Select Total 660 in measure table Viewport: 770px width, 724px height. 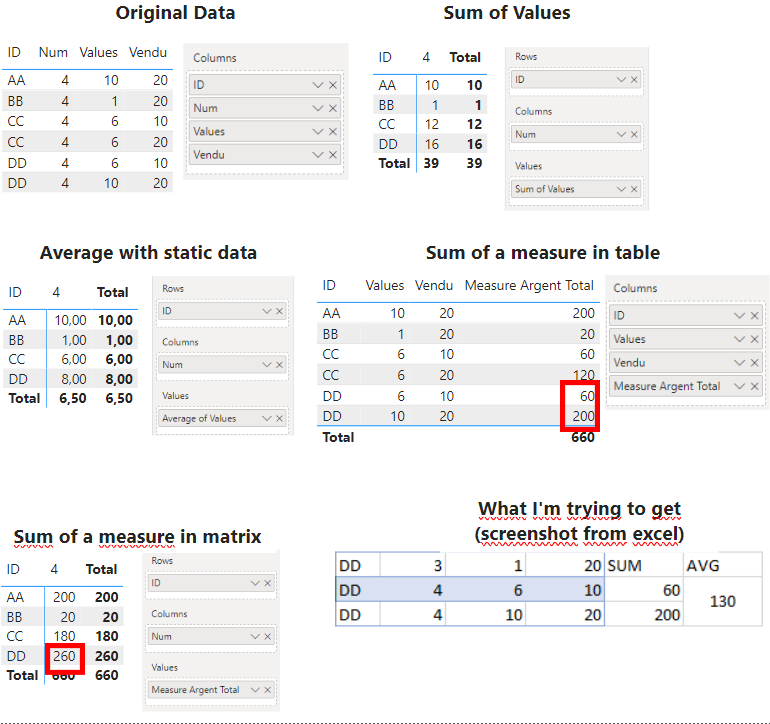pyautogui.click(x=583, y=437)
